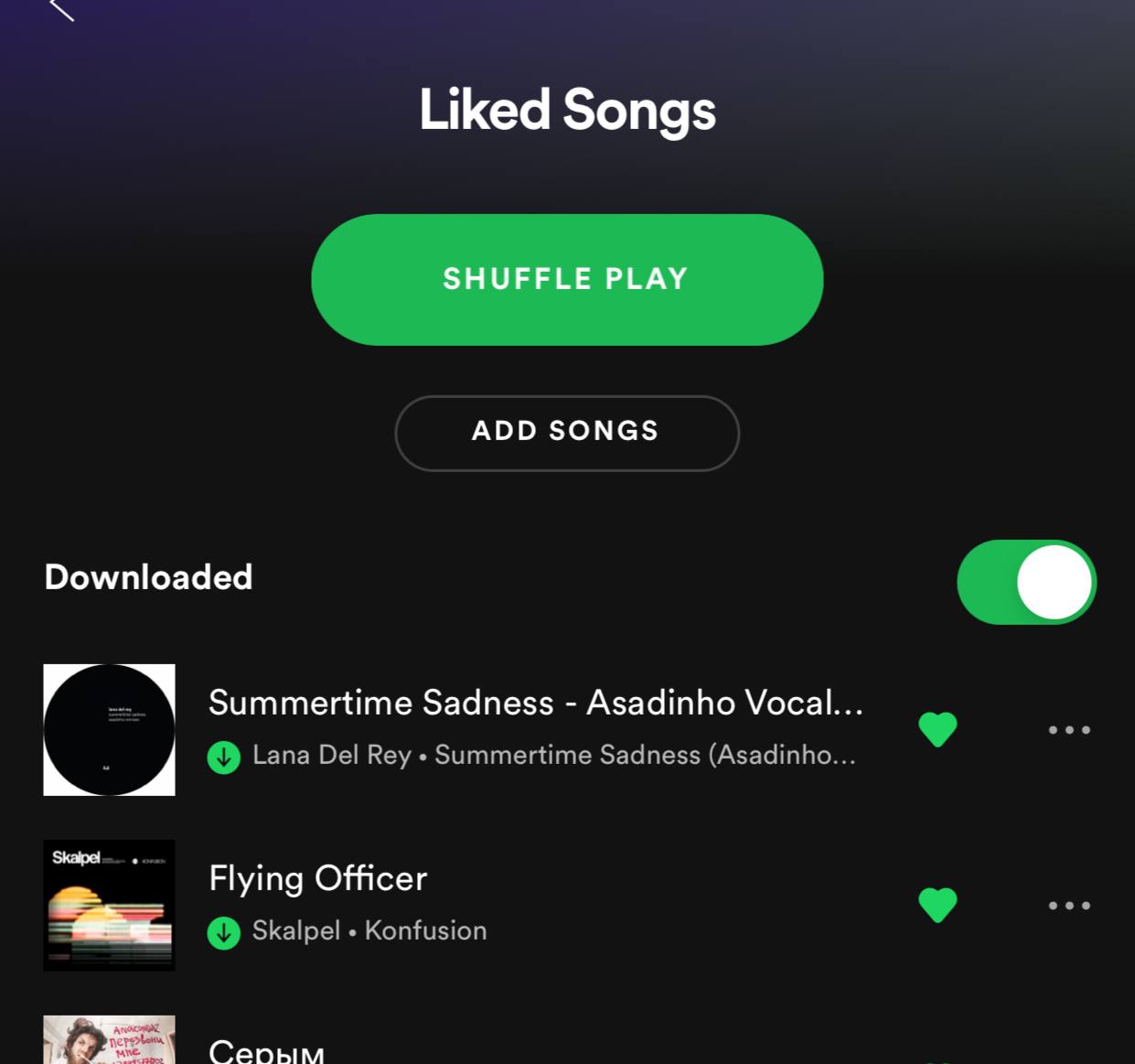The image size is (1135, 1064).
Task: Open the three-dot menu for Summertime Sadness
Action: pyautogui.click(x=1069, y=729)
